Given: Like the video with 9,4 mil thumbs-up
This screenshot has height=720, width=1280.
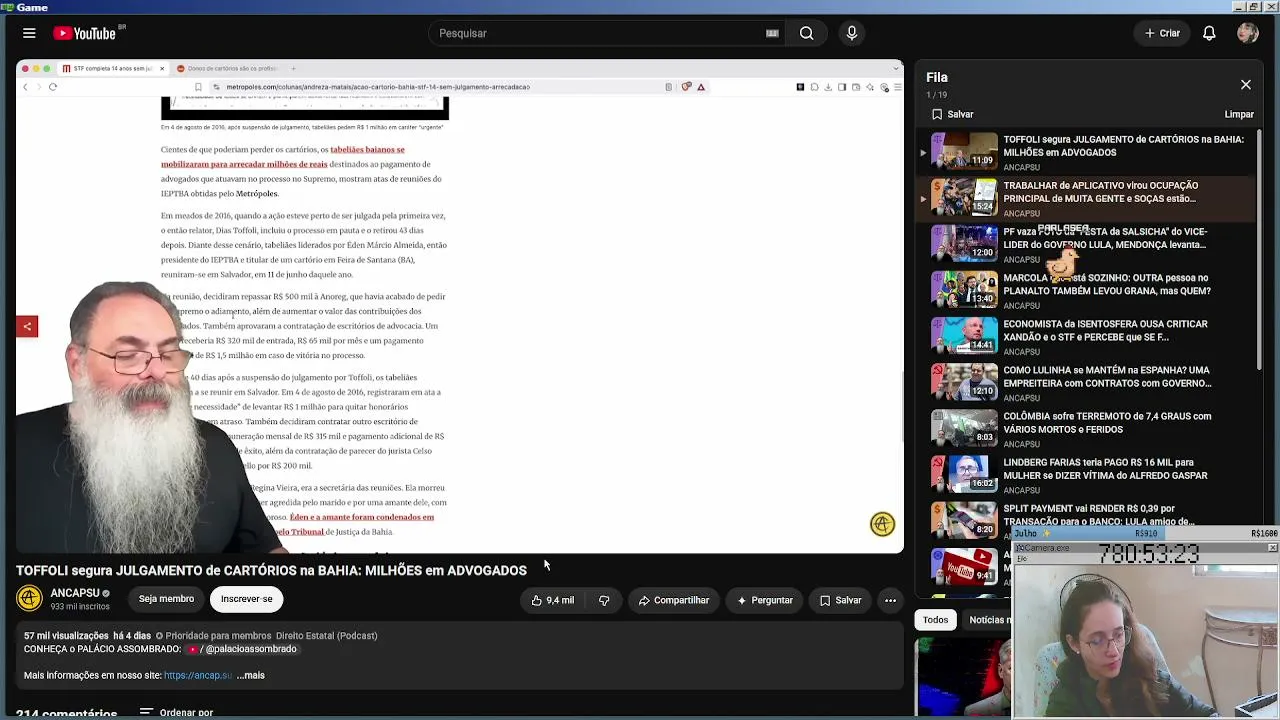Looking at the screenshot, I should [552, 600].
